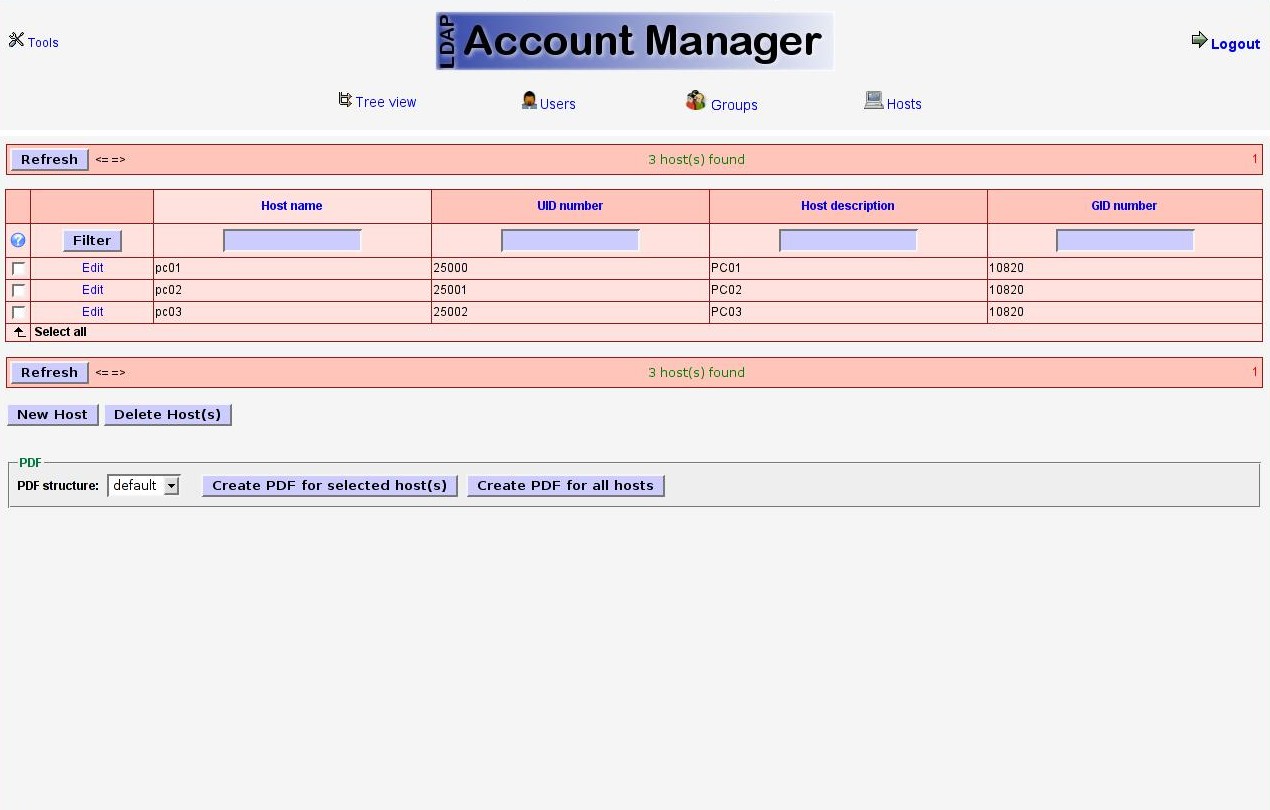Select the pc03 row checkbox
The width and height of the screenshot is (1270, 810).
click(x=18, y=313)
